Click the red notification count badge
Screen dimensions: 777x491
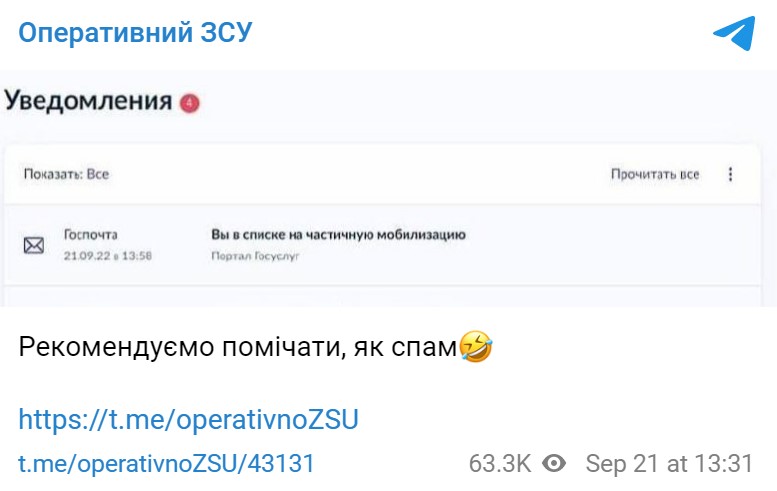click(x=189, y=102)
